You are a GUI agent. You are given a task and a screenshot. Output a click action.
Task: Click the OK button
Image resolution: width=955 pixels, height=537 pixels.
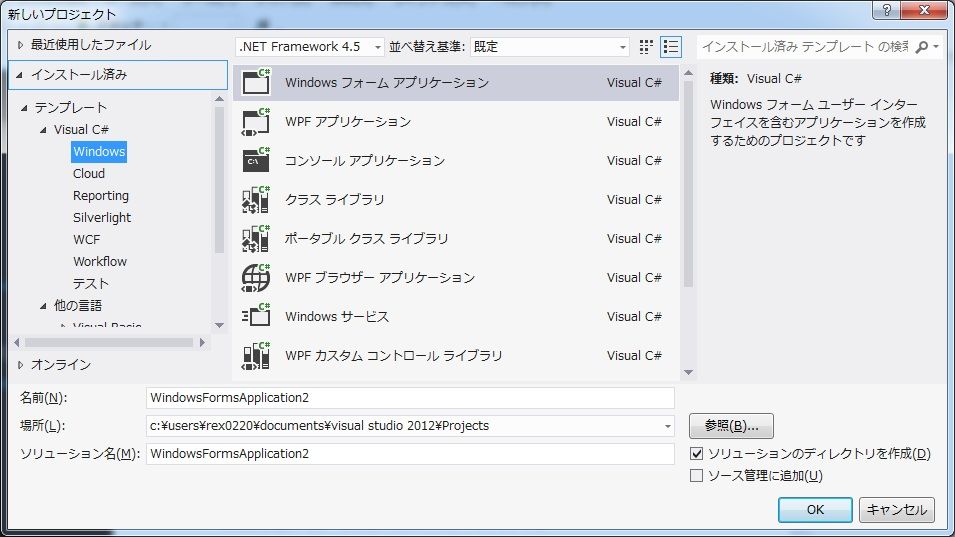click(x=815, y=510)
